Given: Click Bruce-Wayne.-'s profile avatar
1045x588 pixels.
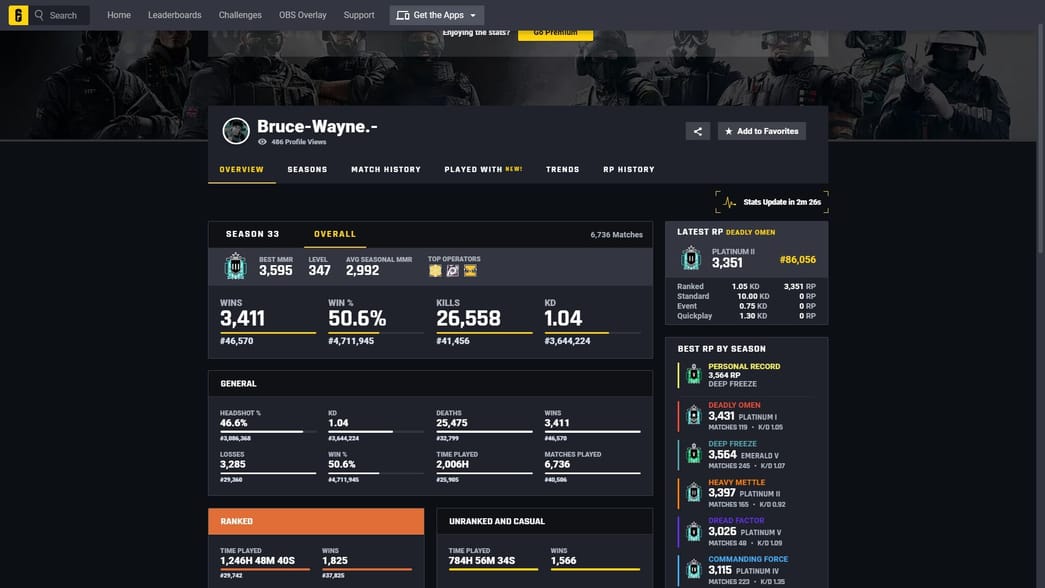Looking at the screenshot, I should click(x=234, y=130).
